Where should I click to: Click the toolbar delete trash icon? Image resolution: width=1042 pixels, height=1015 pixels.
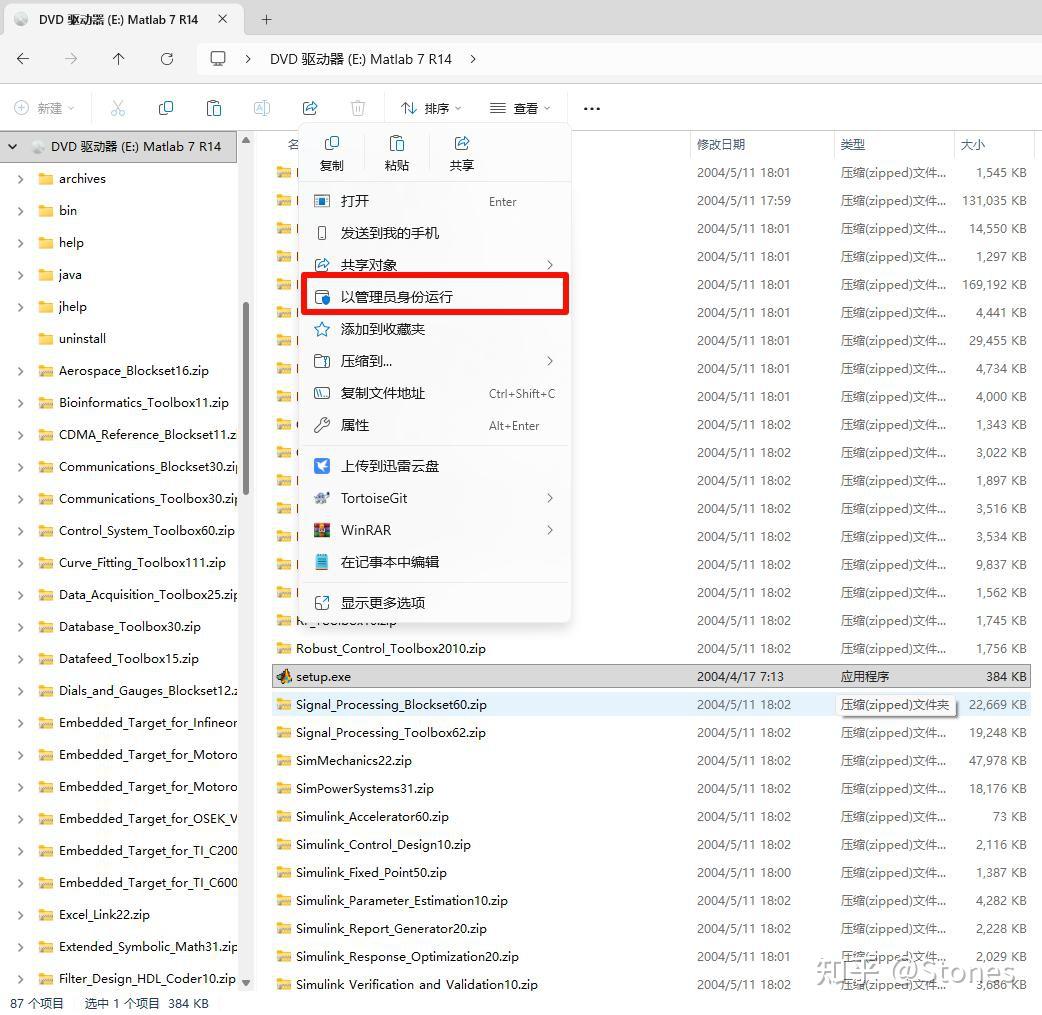coord(358,108)
